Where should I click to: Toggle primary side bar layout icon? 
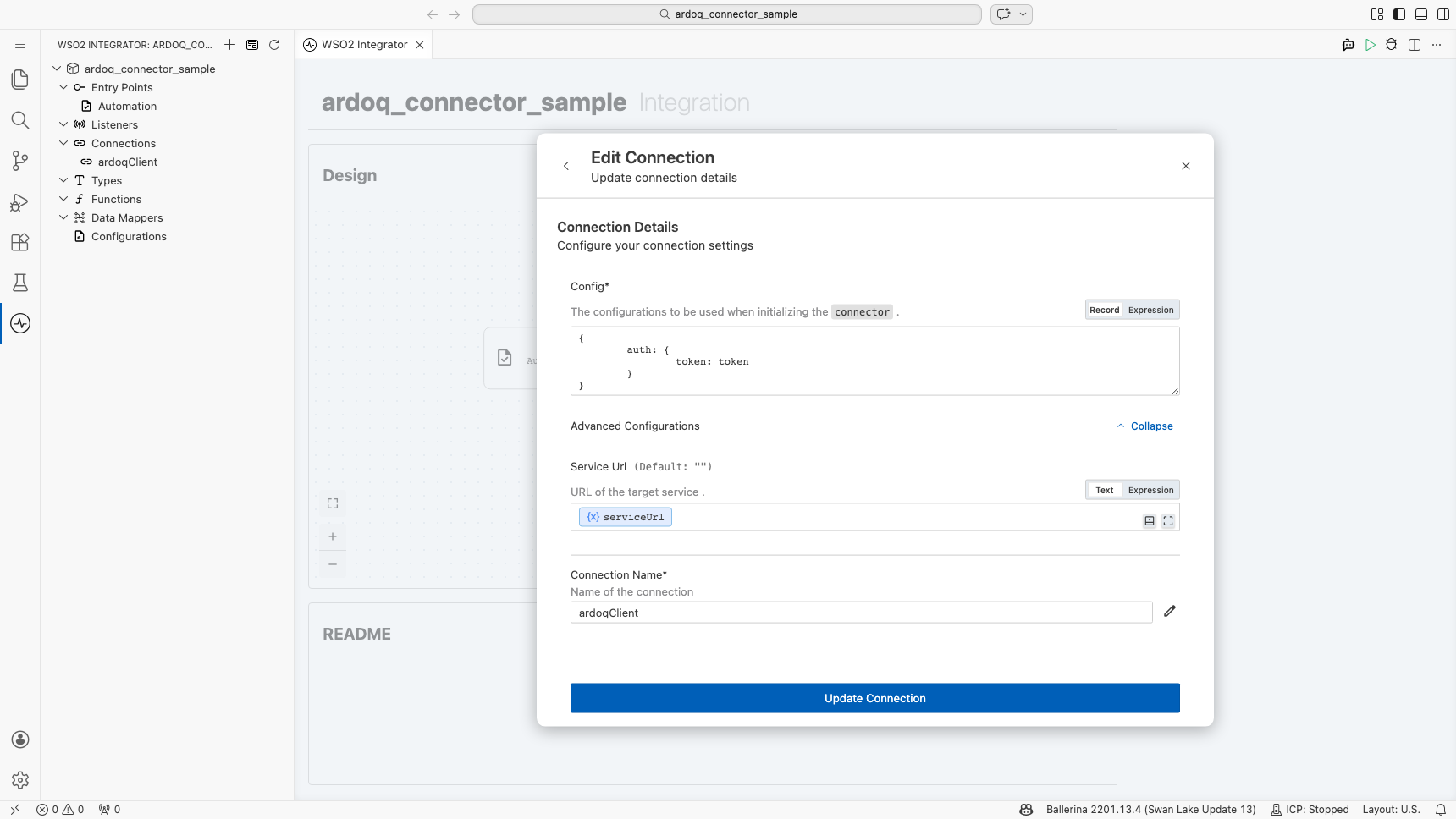[x=1399, y=14]
